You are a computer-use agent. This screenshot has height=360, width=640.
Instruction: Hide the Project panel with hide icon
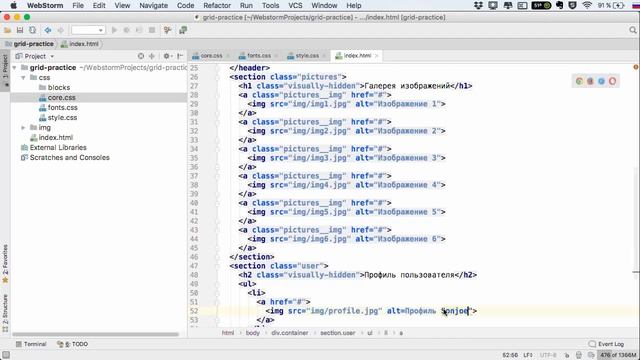180,56
